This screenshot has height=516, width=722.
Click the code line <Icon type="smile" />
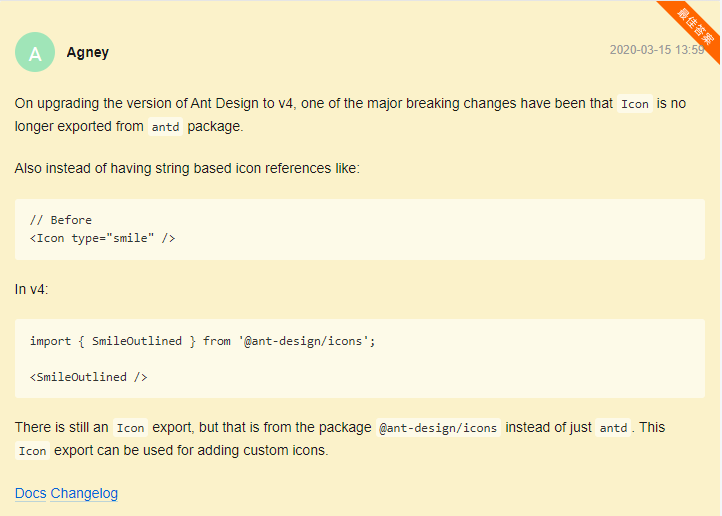pos(102,238)
